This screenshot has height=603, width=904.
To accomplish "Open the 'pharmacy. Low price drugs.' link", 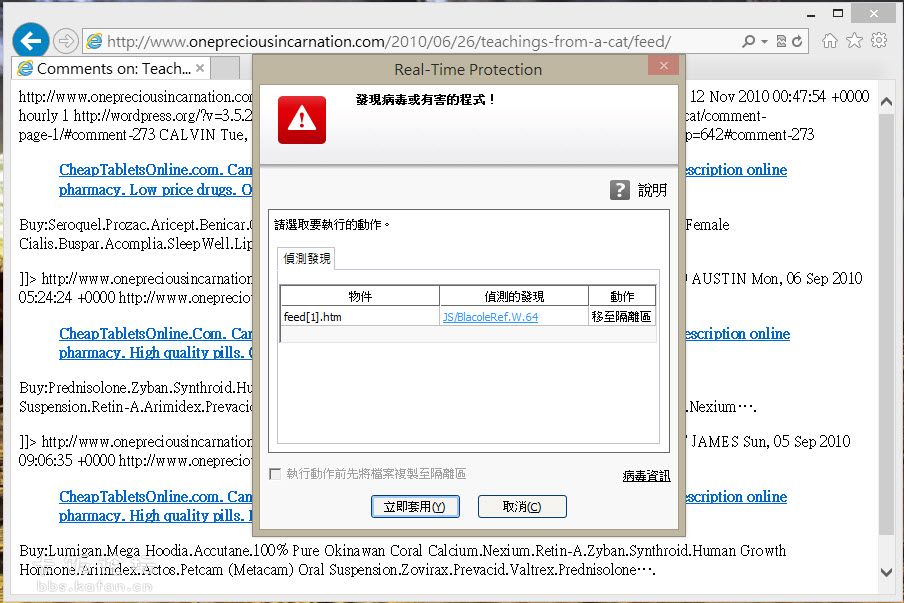I will [x=156, y=190].
